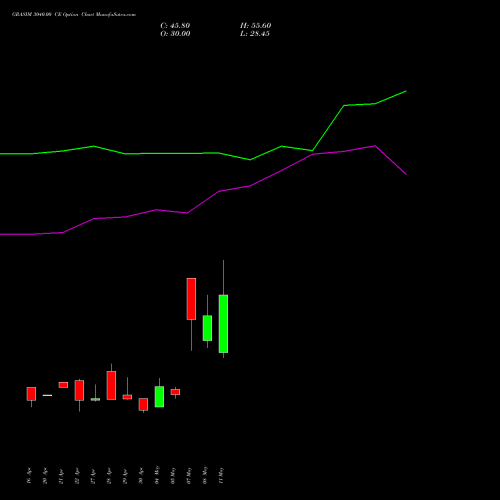Click the green indicator line
This screenshot has width=500, height=500.
click(218, 153)
